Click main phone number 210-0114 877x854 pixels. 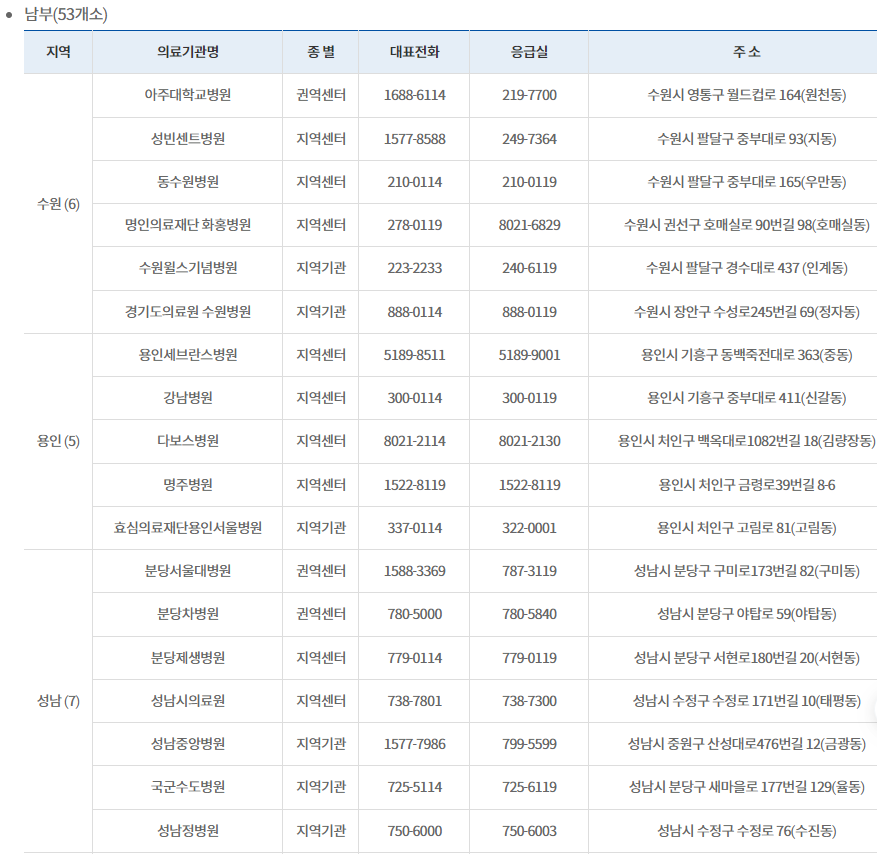pos(414,182)
